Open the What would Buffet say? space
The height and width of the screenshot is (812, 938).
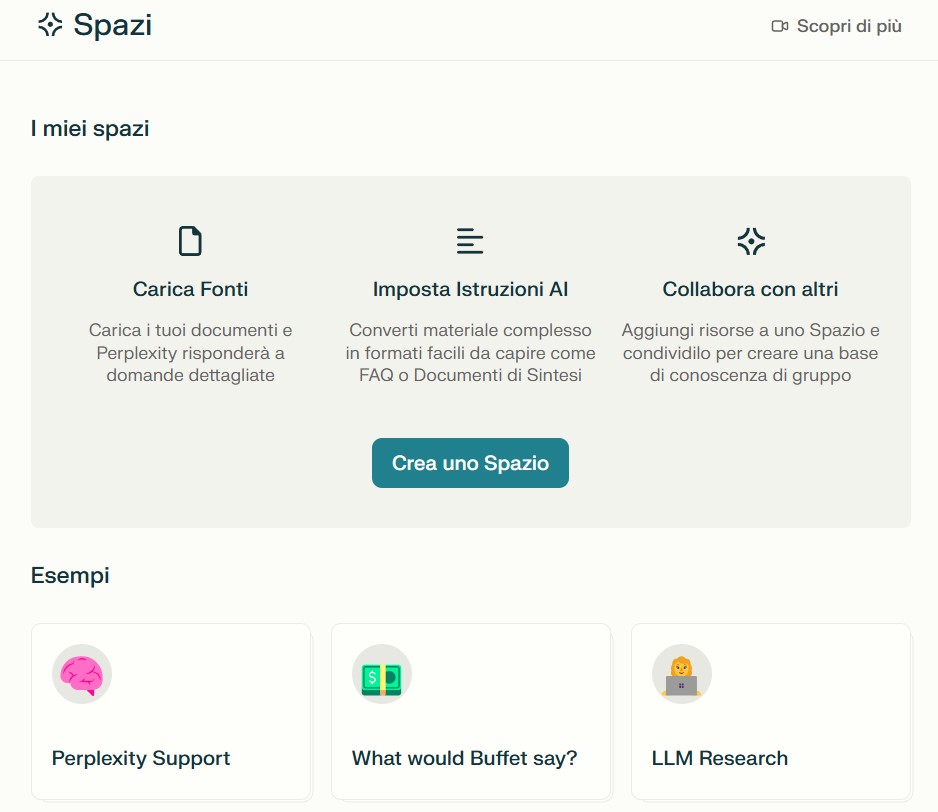[x=470, y=710]
